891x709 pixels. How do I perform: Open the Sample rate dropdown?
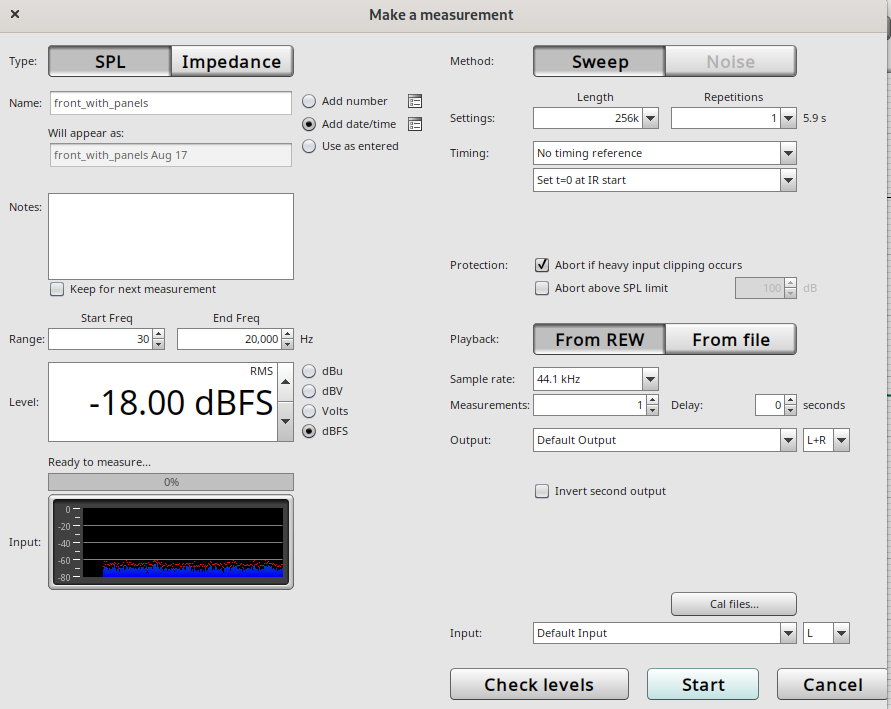click(x=650, y=379)
